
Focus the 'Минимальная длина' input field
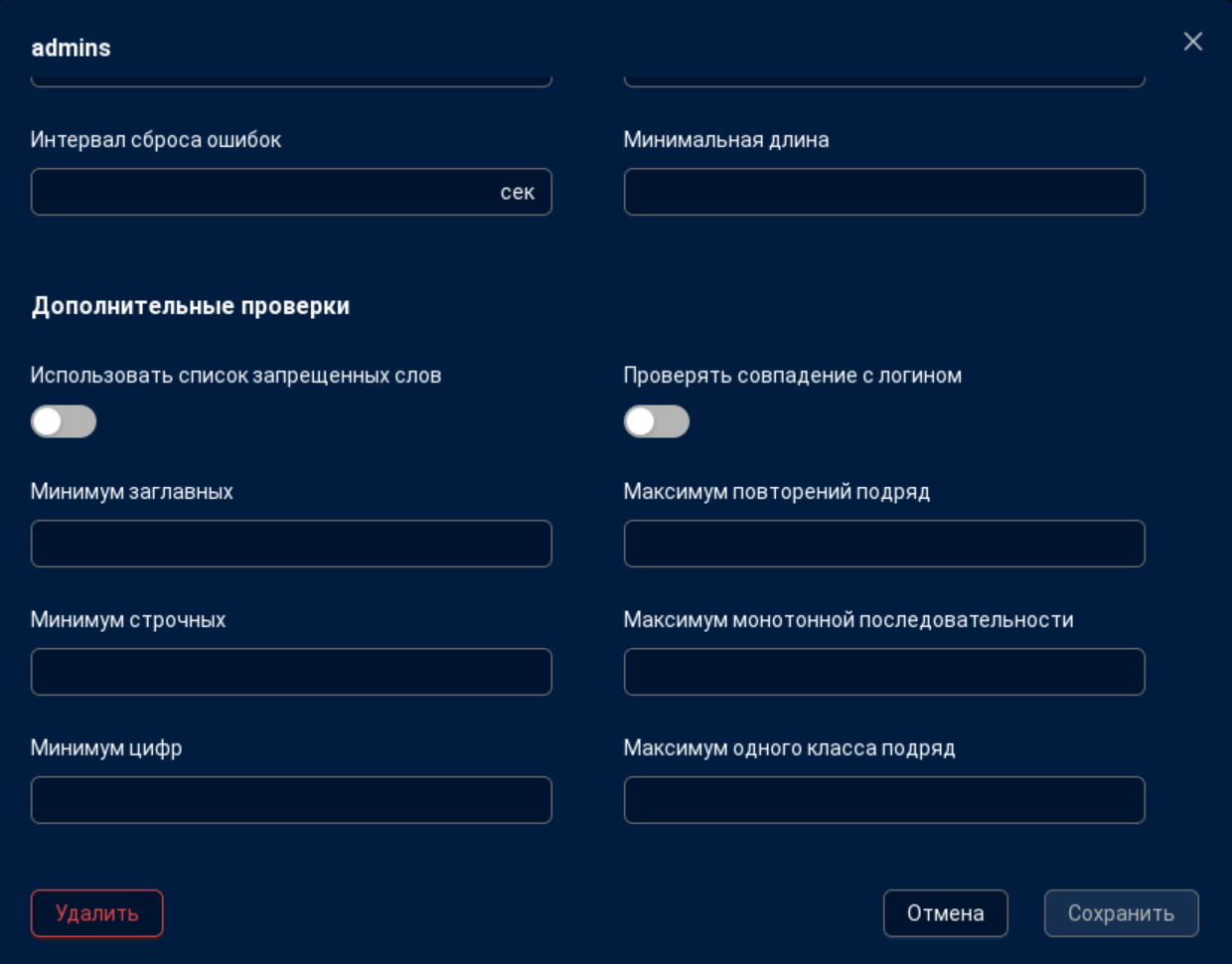click(x=883, y=192)
